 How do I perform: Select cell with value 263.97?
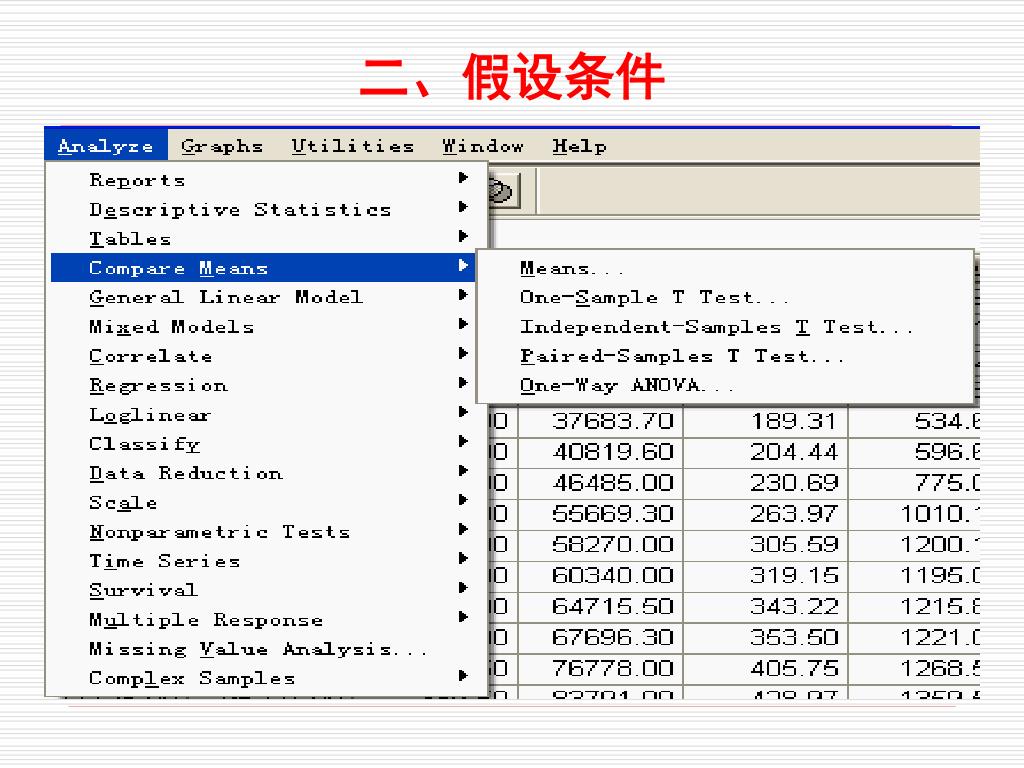pyautogui.click(x=765, y=513)
